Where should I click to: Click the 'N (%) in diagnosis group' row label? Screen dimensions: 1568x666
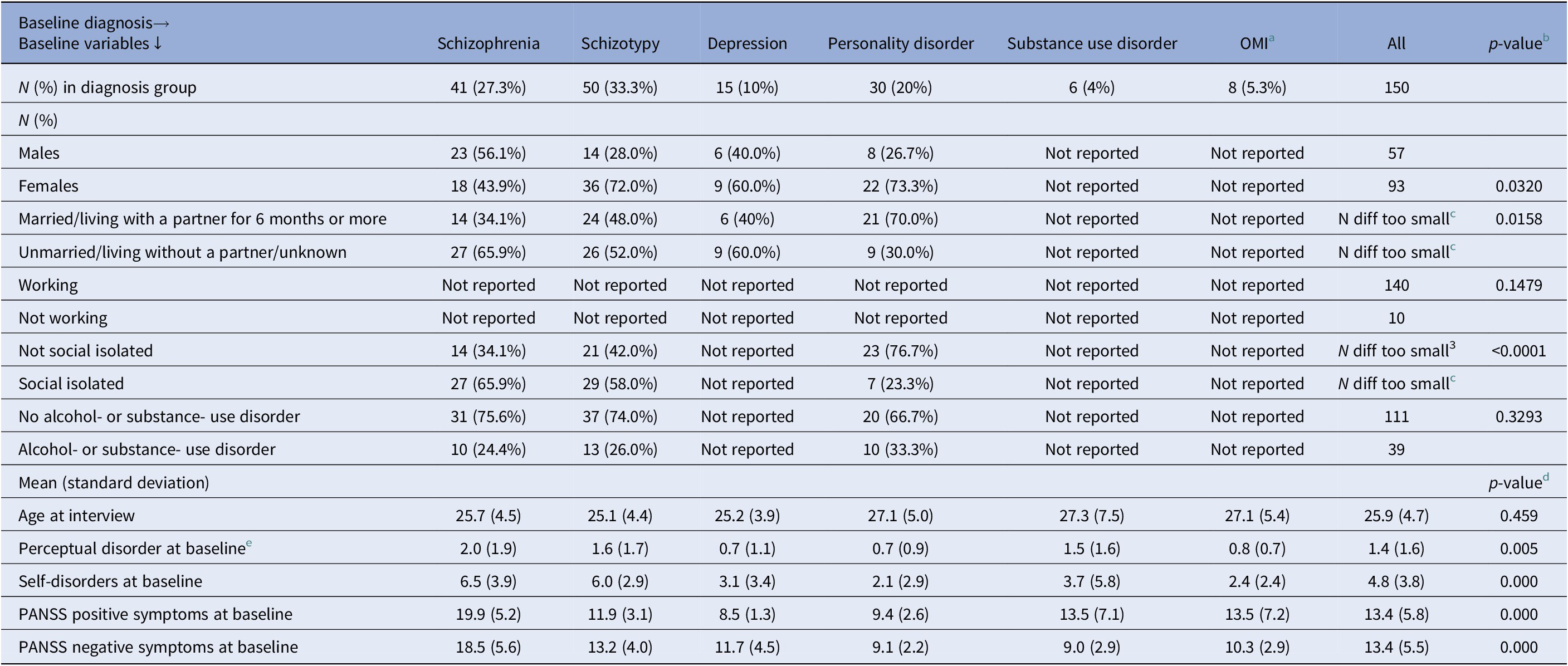click(x=107, y=87)
